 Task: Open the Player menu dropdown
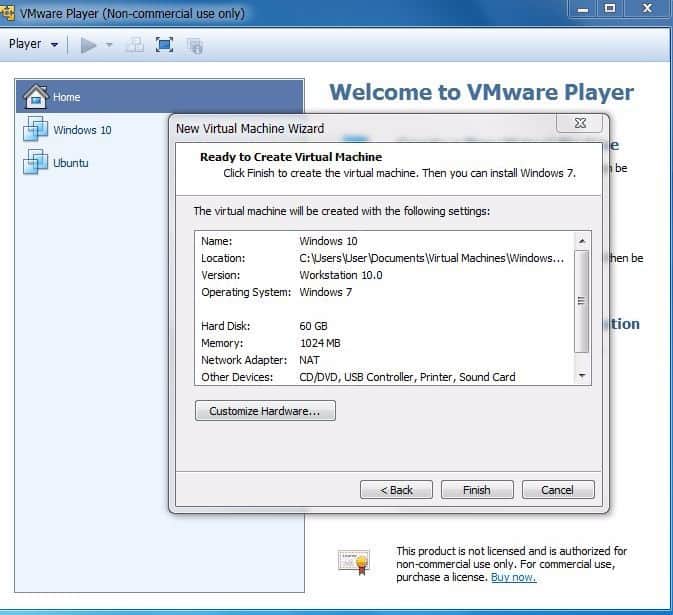[x=33, y=44]
